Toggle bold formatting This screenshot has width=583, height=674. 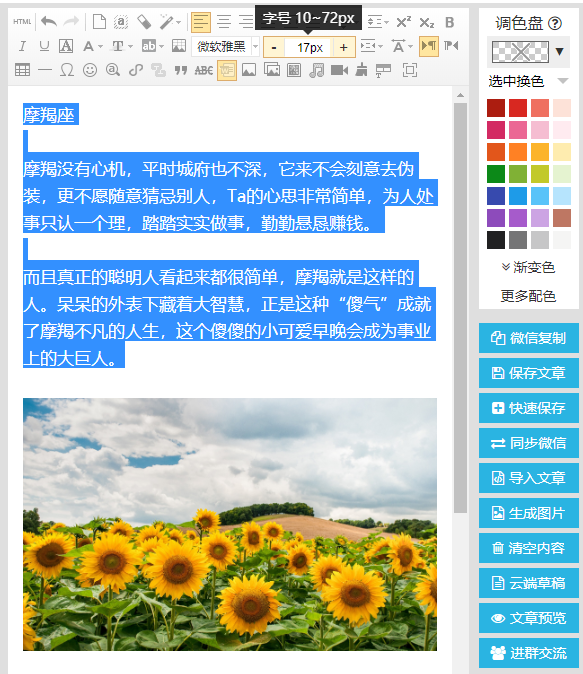tap(450, 22)
